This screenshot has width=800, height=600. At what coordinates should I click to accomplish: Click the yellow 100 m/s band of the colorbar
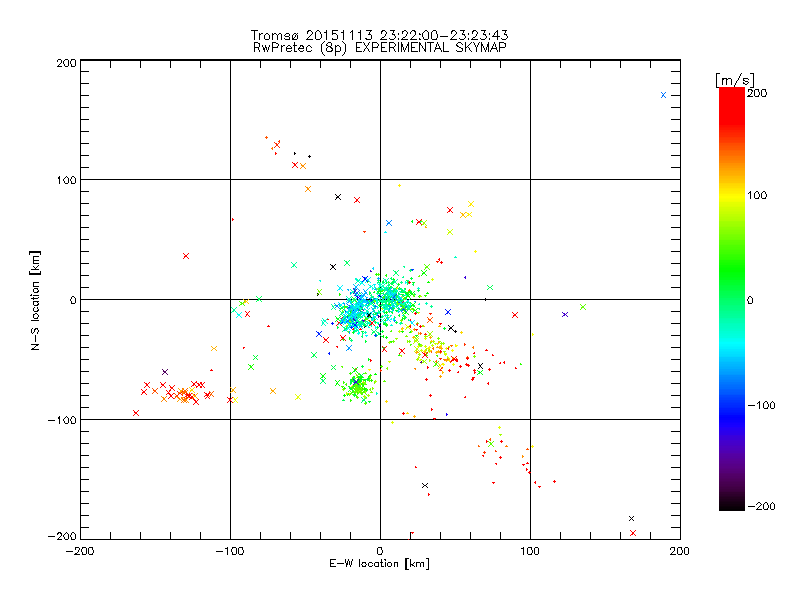pos(732,196)
